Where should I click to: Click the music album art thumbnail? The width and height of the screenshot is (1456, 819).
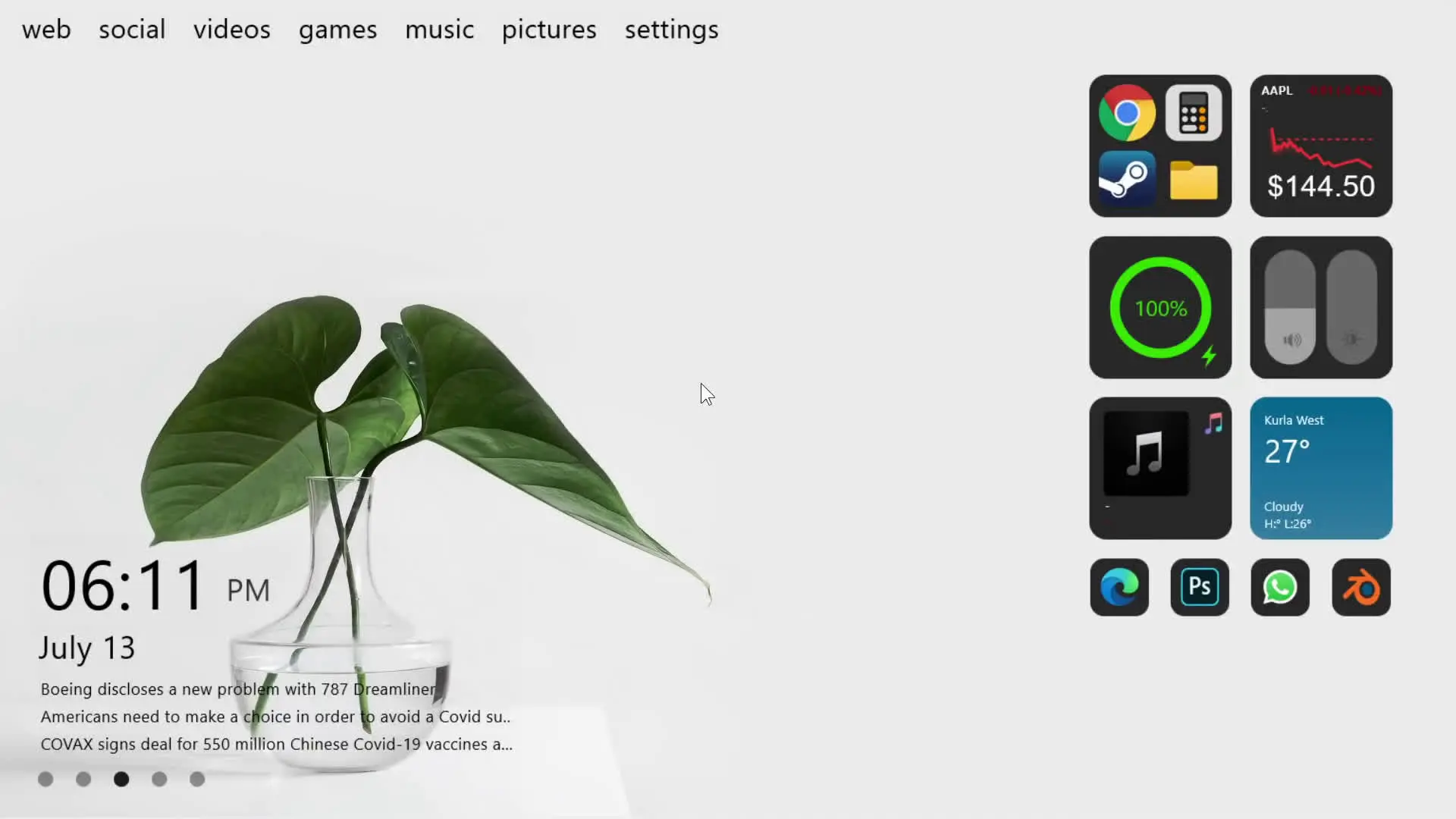pyautogui.click(x=1146, y=453)
